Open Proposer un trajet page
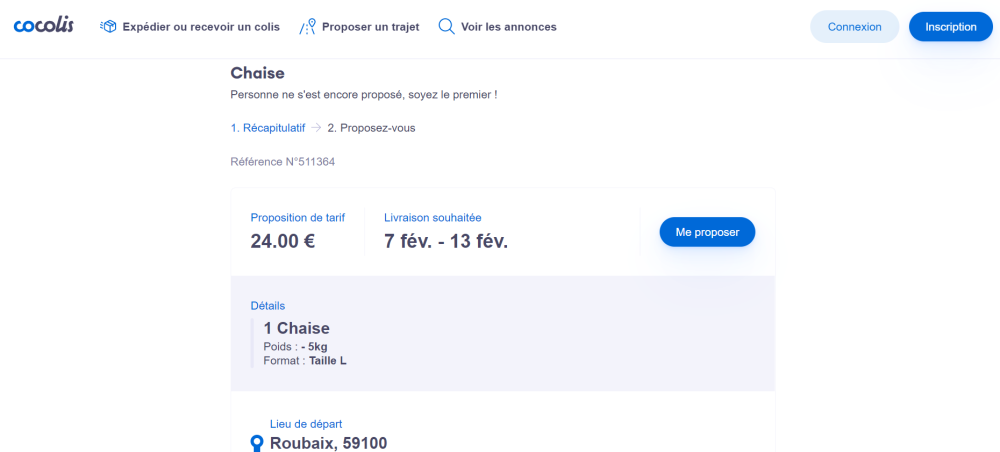Viewport: 1000px width, 452px height. point(371,27)
